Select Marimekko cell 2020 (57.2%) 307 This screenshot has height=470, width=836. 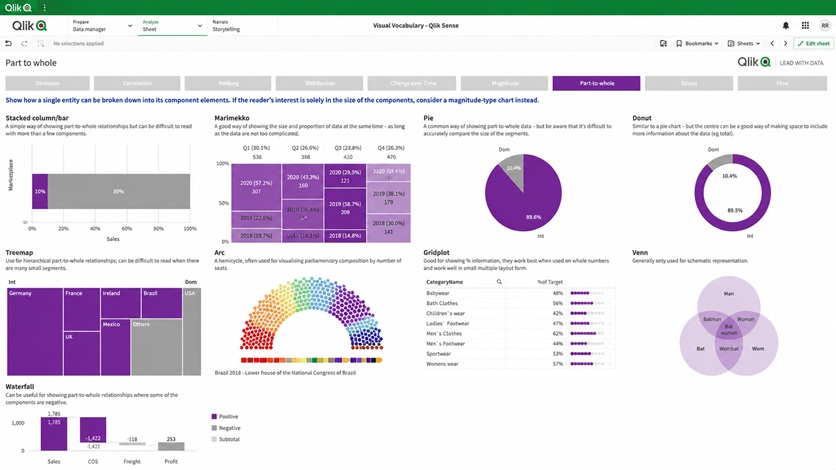(x=256, y=187)
